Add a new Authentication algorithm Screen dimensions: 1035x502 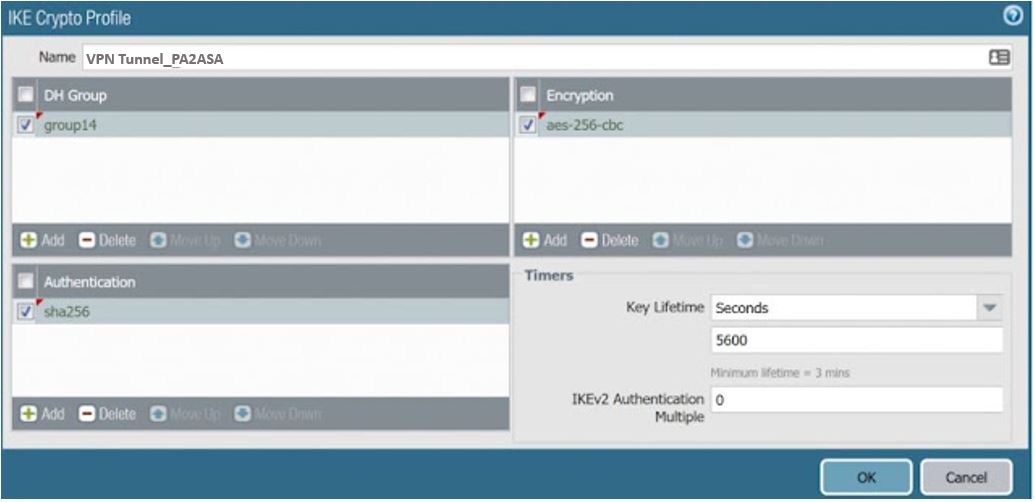point(42,413)
